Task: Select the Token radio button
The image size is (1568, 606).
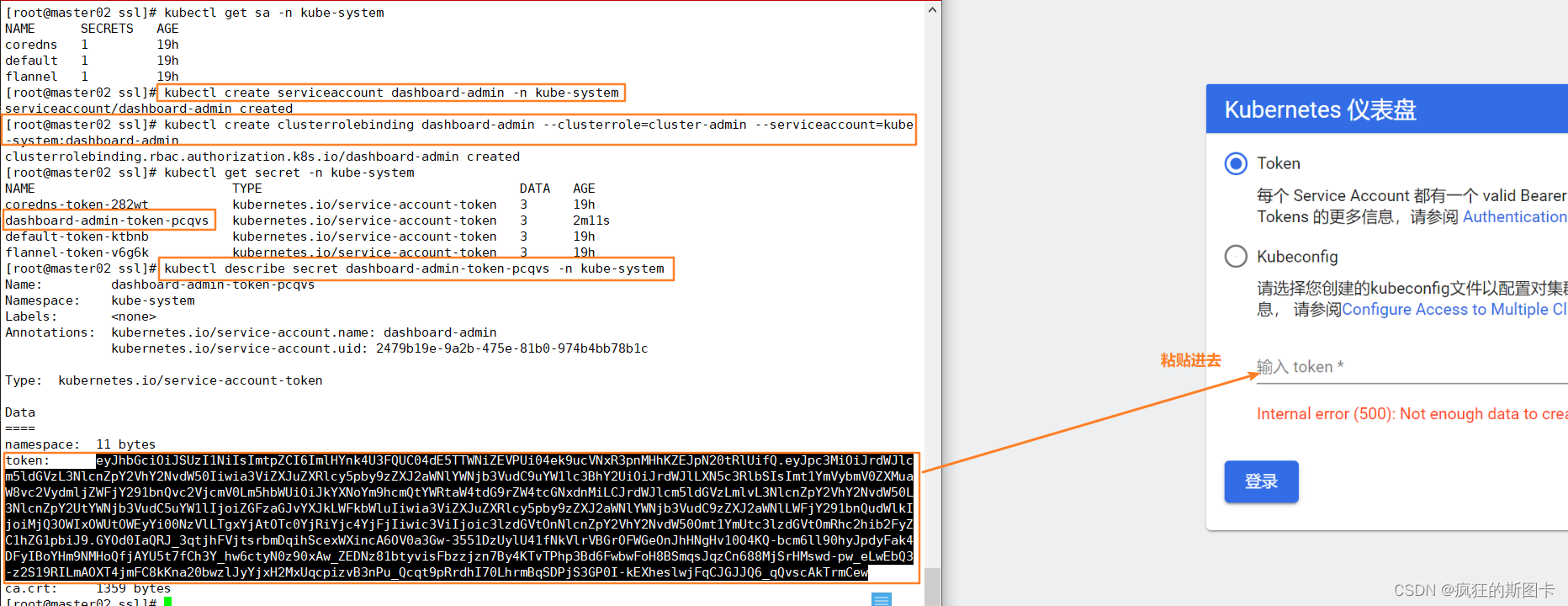Action: tap(1236, 163)
